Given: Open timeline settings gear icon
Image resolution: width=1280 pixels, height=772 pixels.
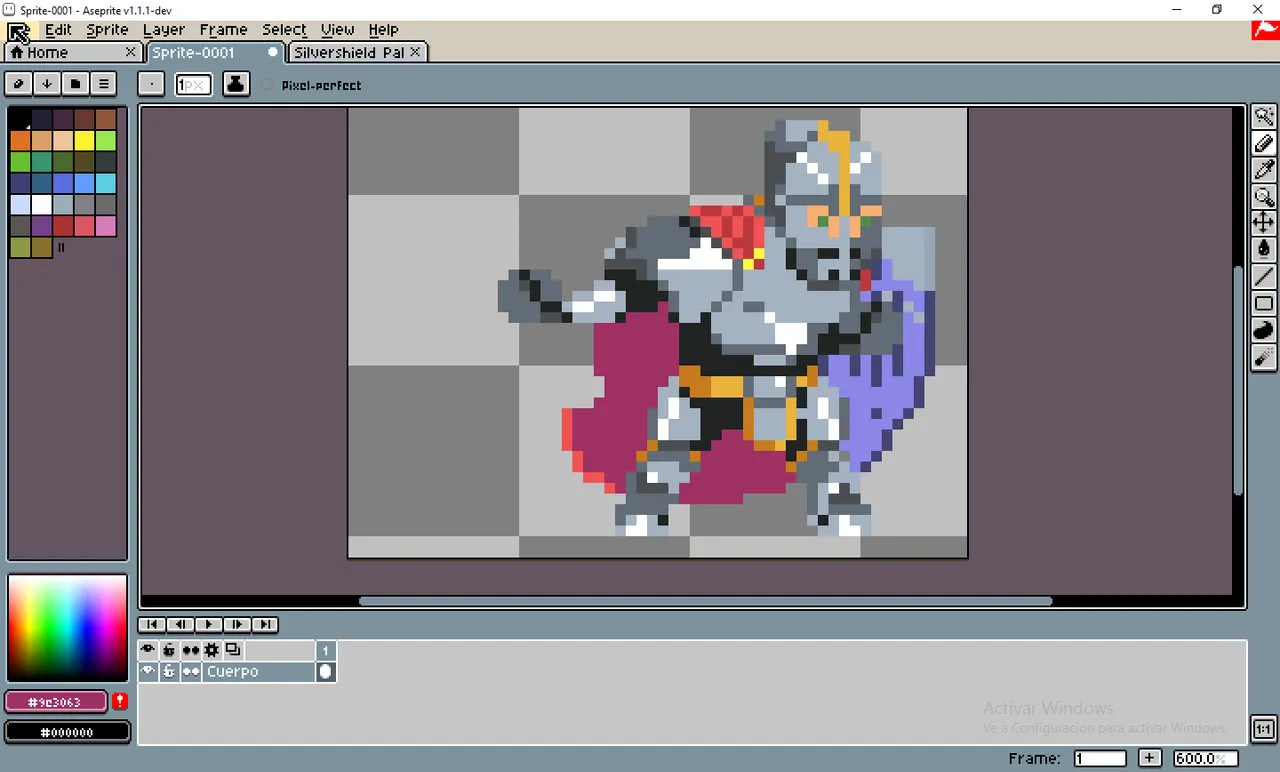Looking at the screenshot, I should (x=211, y=650).
